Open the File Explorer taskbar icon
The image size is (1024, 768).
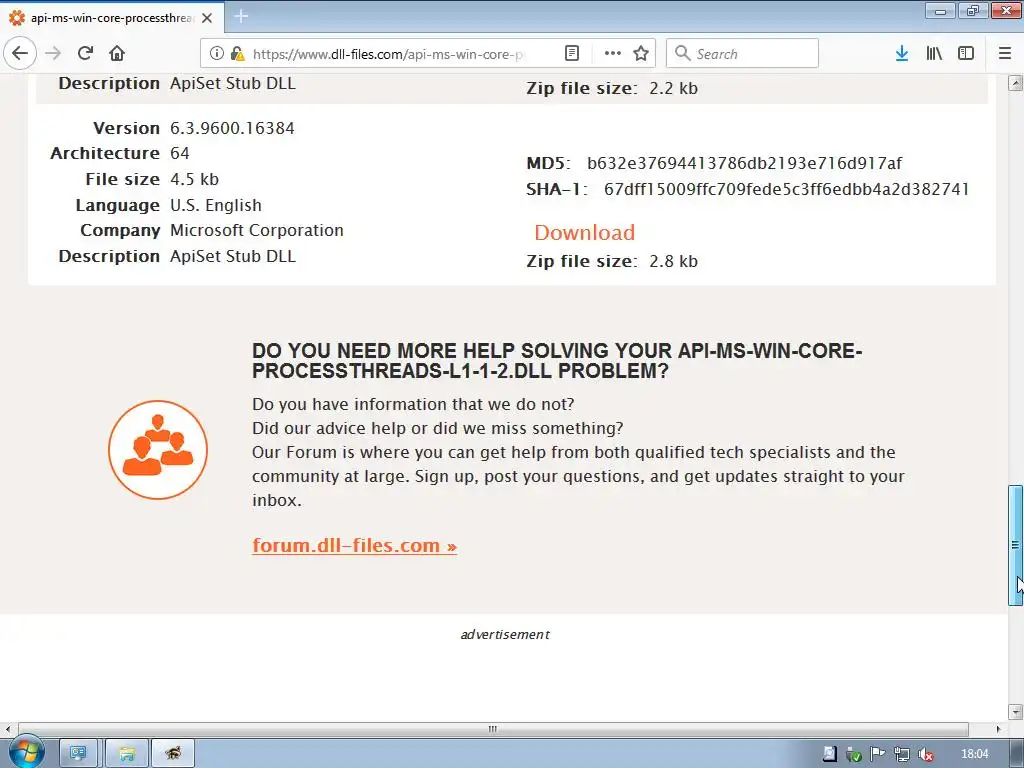tap(127, 754)
